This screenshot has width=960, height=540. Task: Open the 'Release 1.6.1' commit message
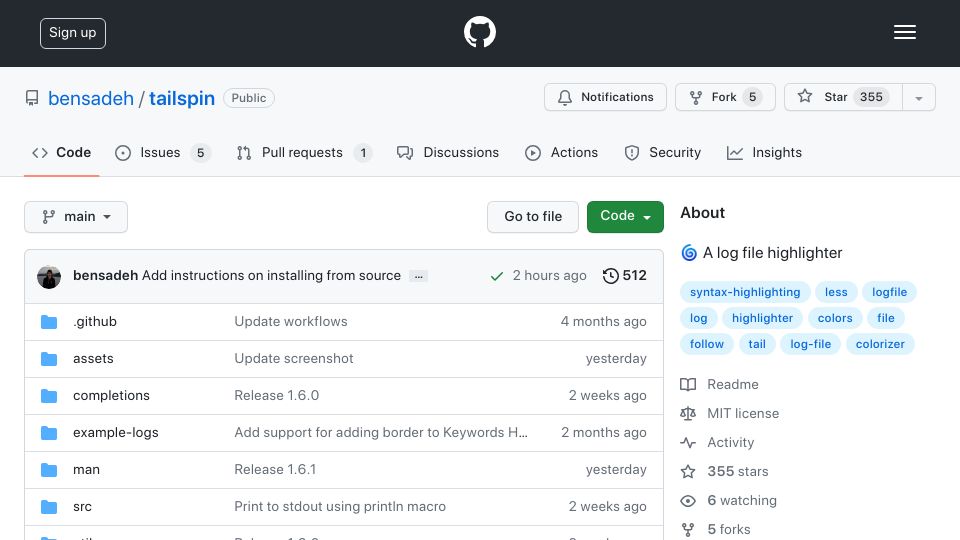coord(276,470)
